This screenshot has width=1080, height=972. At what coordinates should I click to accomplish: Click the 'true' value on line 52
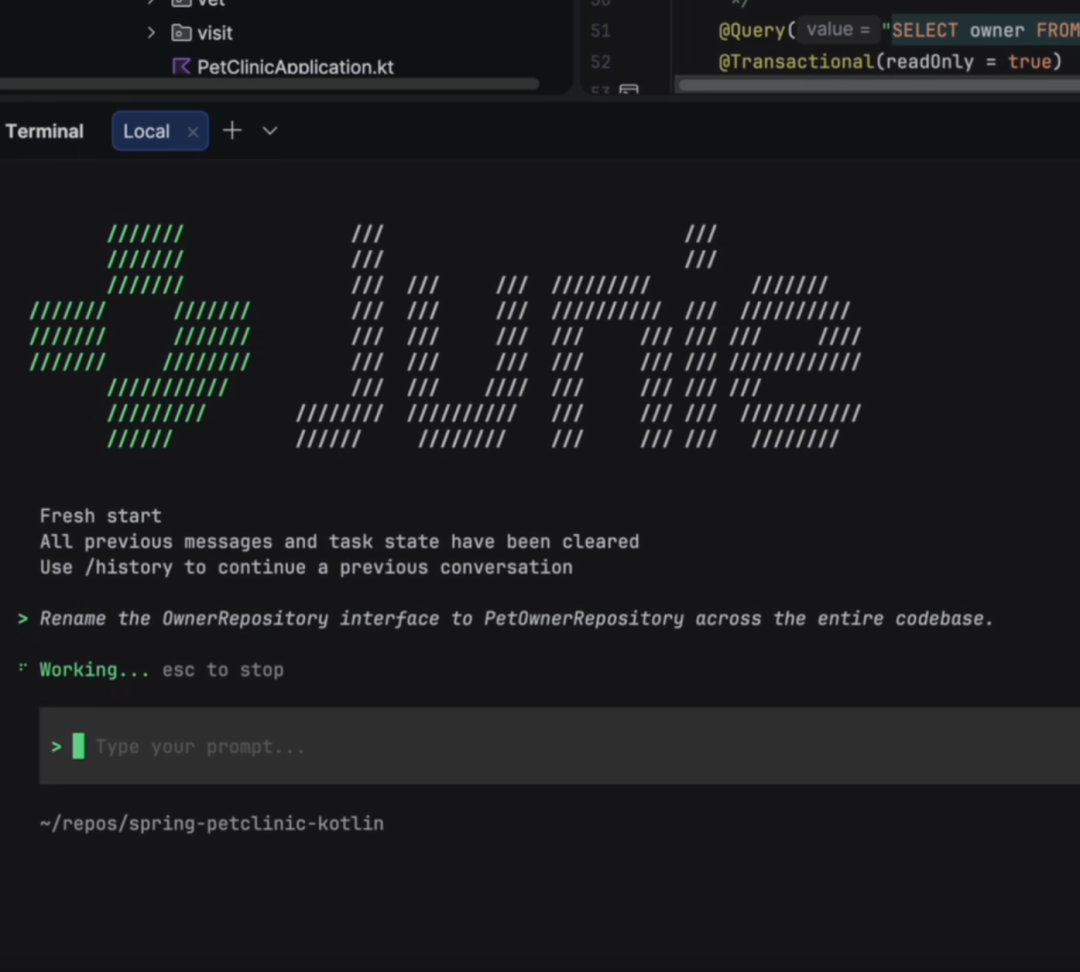[1030, 62]
